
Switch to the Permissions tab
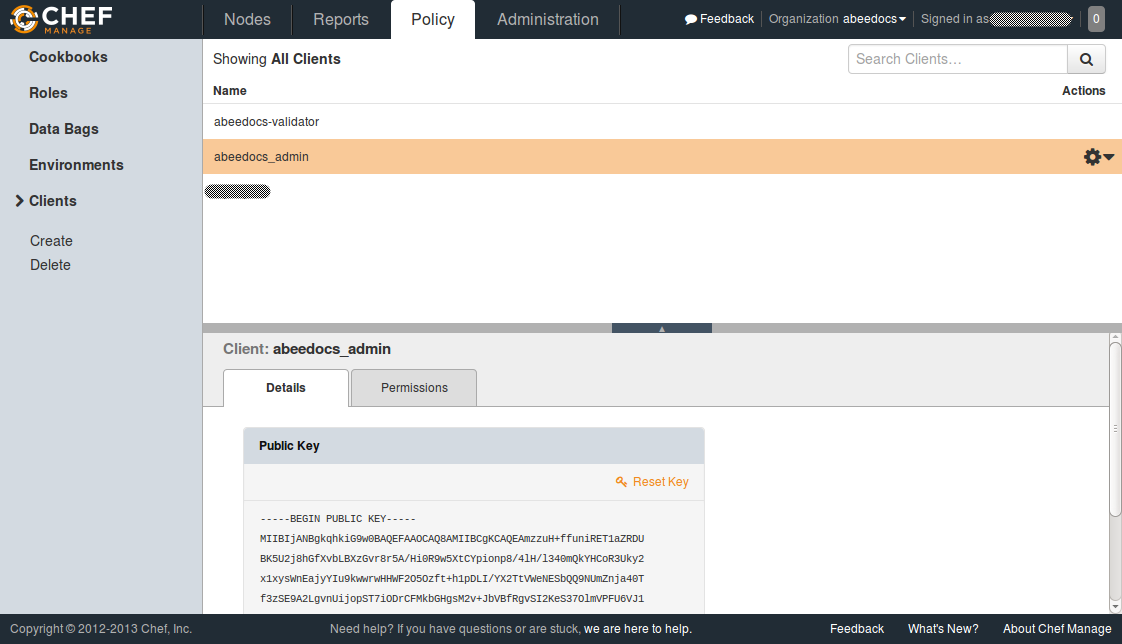pyautogui.click(x=414, y=388)
